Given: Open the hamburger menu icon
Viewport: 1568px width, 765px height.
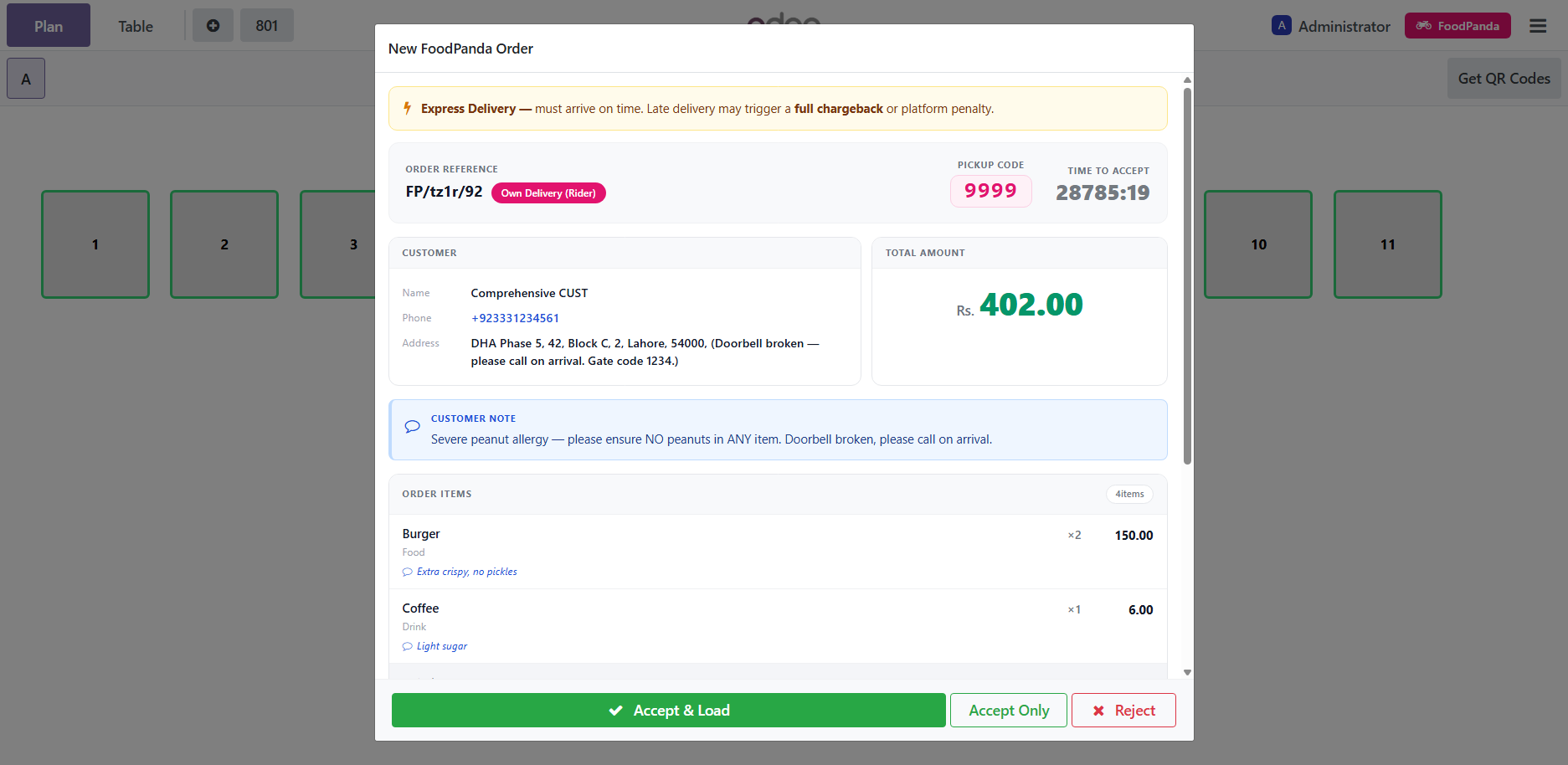Looking at the screenshot, I should (1538, 26).
